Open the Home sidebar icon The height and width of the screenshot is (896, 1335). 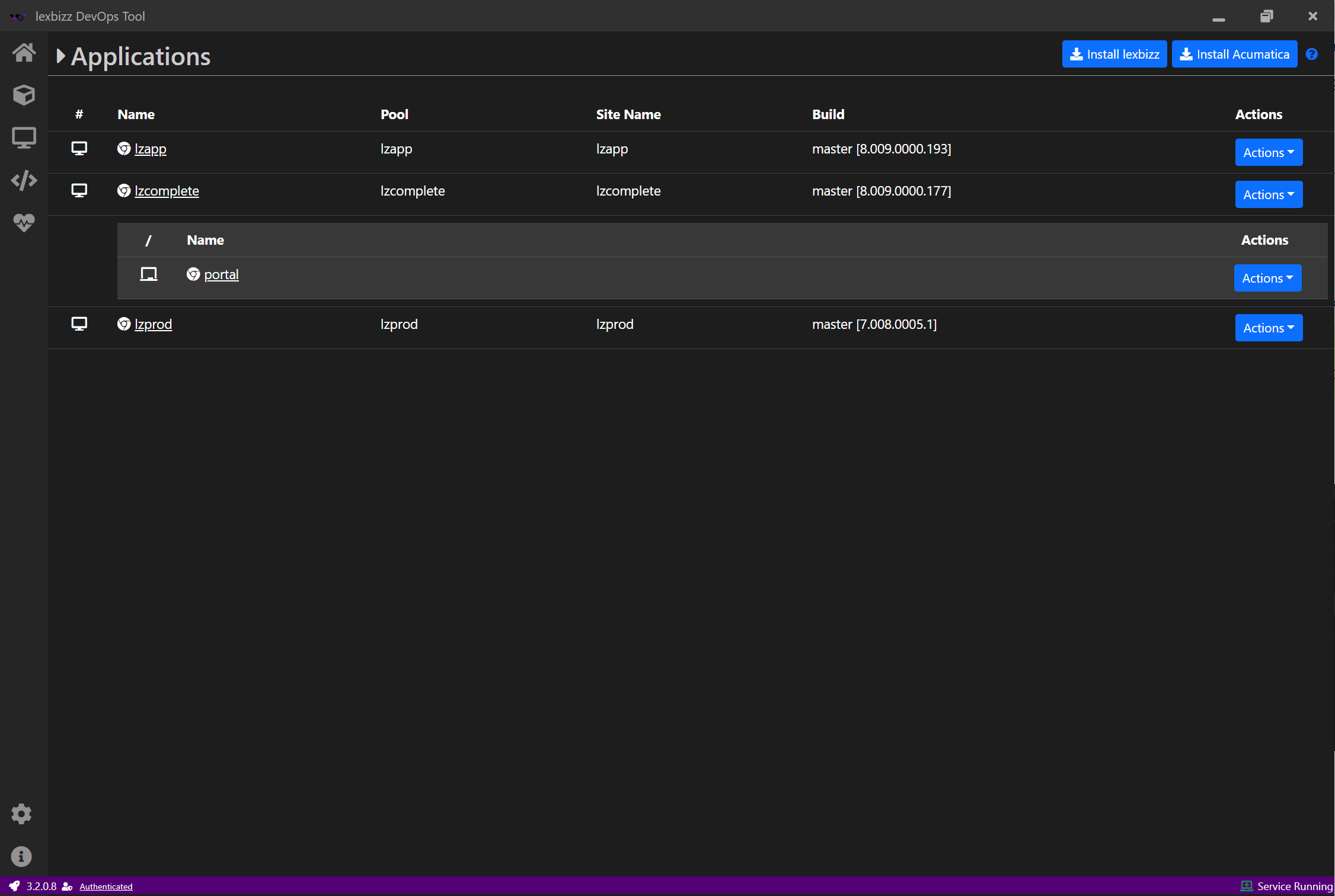click(24, 53)
